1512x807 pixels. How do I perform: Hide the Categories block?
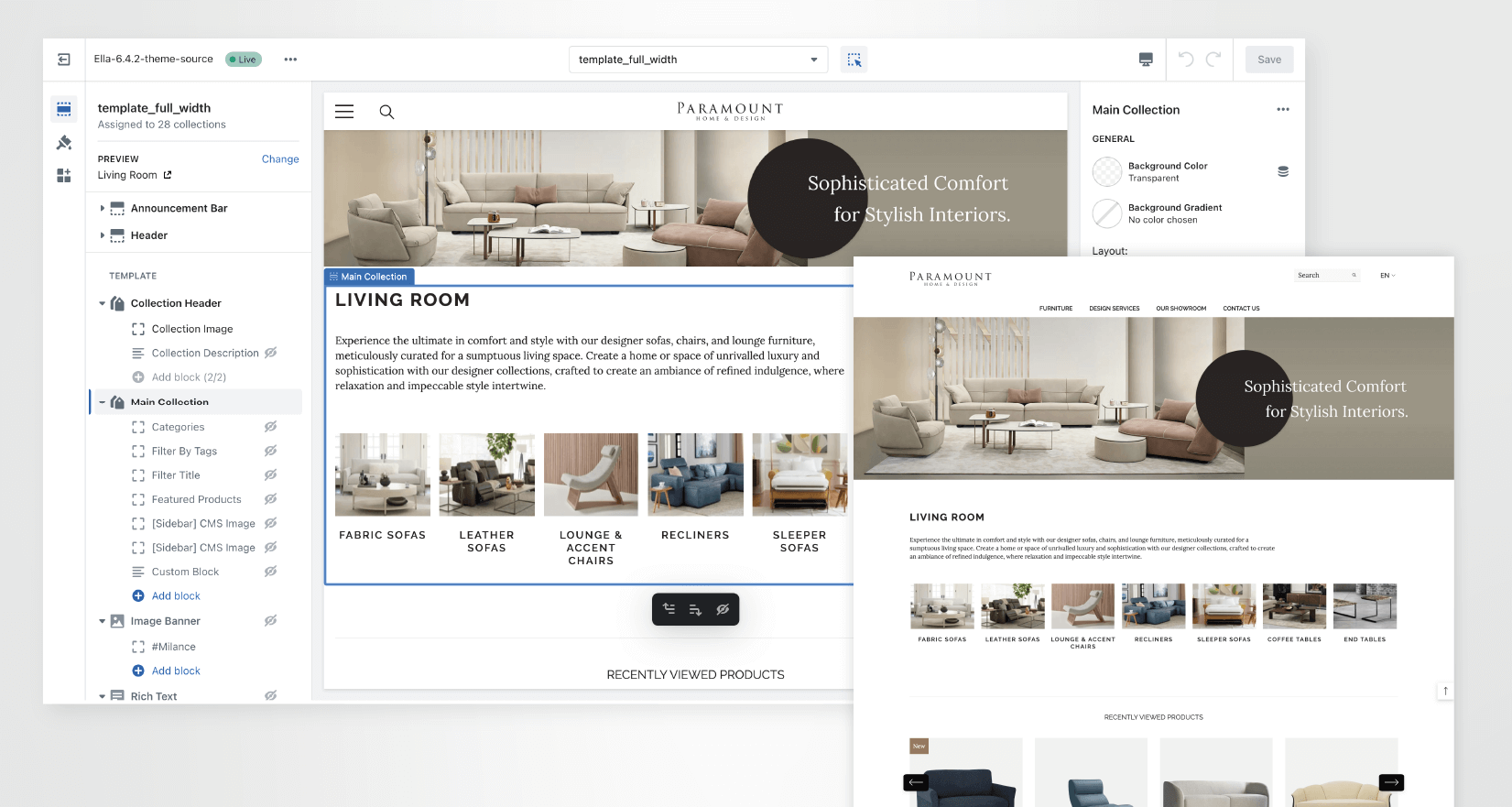(x=270, y=427)
